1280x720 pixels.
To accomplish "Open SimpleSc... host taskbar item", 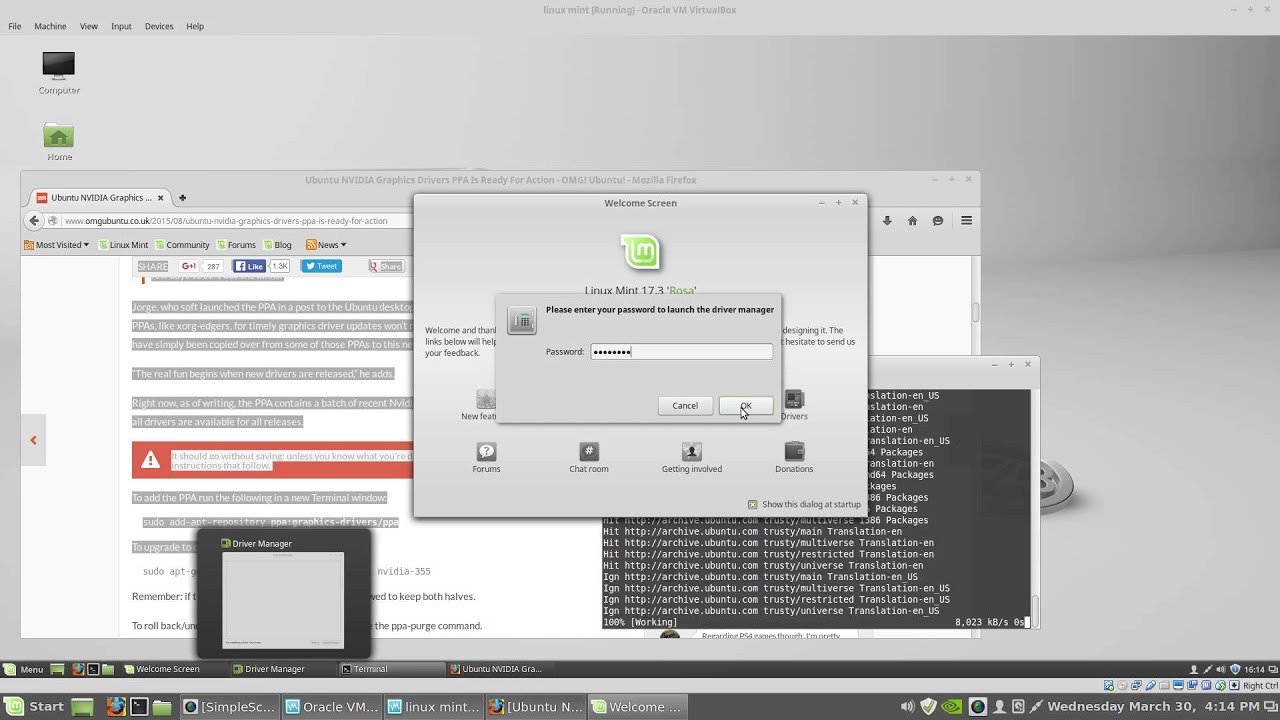I will (228, 707).
